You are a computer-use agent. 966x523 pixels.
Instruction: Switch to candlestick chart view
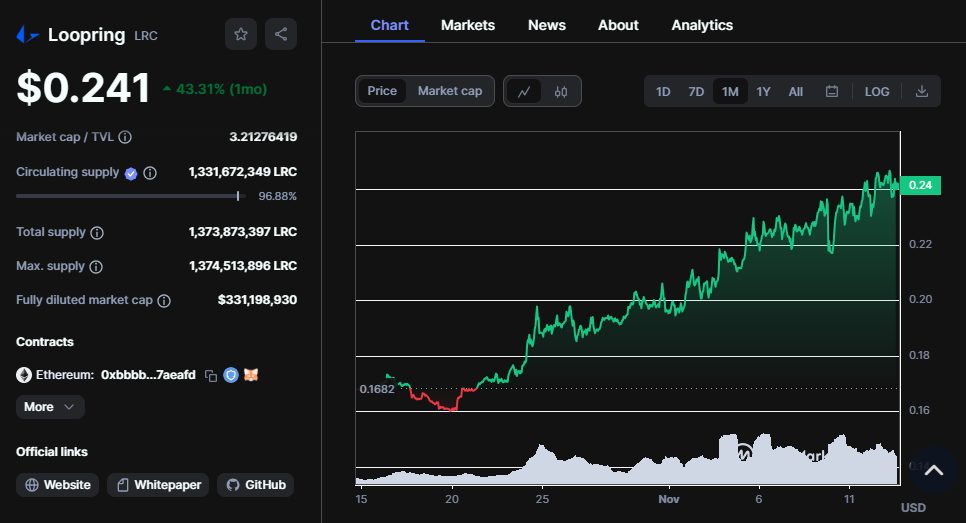pyautogui.click(x=561, y=91)
